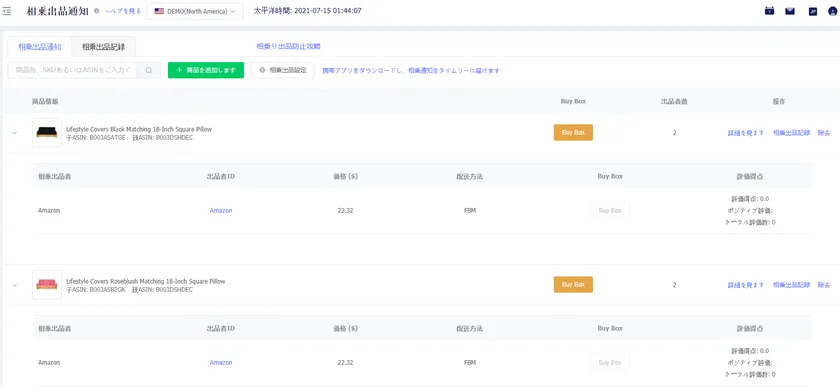Select the 相乗出品通知 tab

click(40, 47)
